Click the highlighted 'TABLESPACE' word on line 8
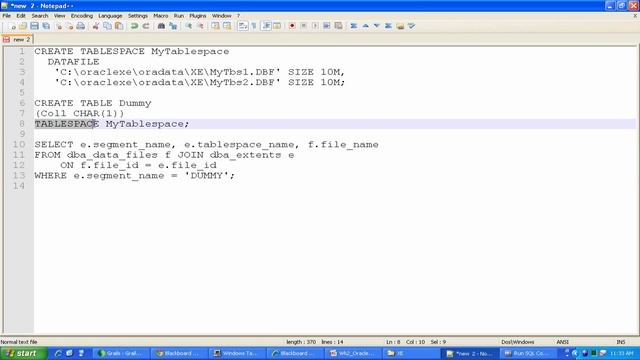640x360 pixels. tap(67, 124)
